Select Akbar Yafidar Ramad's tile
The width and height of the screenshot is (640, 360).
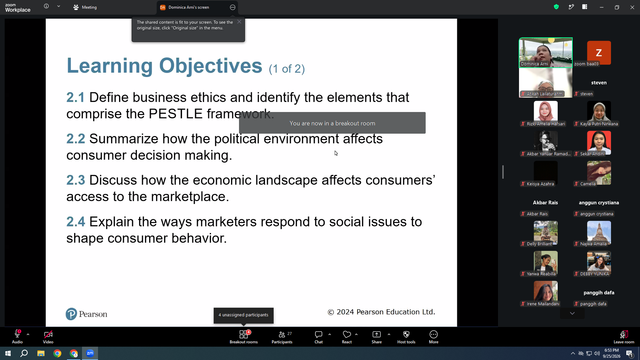(x=546, y=143)
